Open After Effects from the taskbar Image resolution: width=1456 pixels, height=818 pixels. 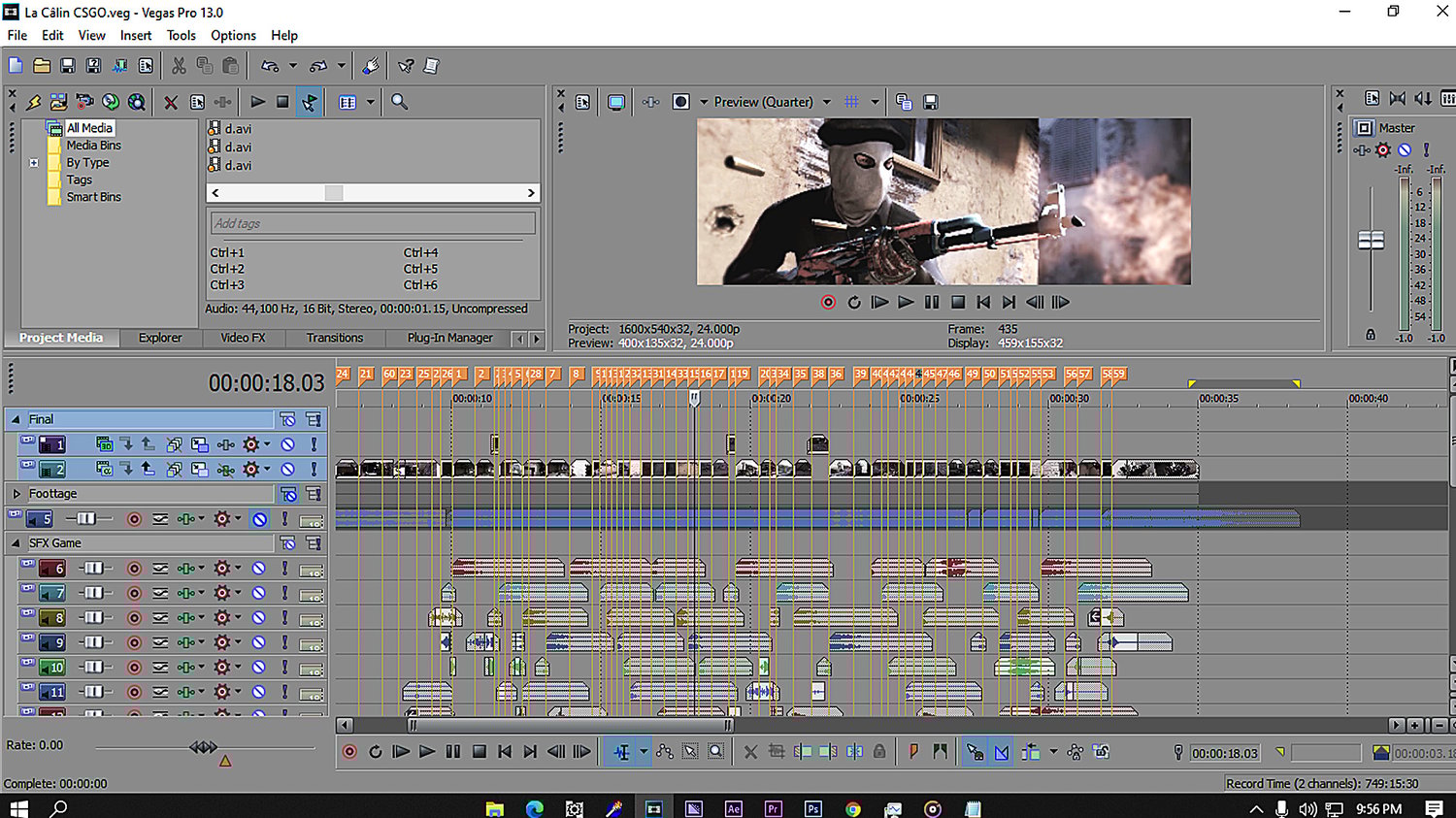click(x=733, y=808)
